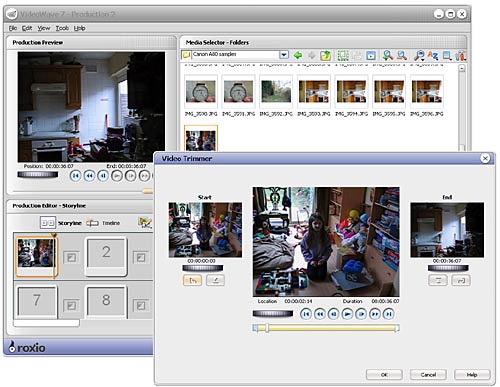500x387 pixels.
Task: Select the IMG_2093.JPG kitchen thumbnail
Action: (x=314, y=91)
